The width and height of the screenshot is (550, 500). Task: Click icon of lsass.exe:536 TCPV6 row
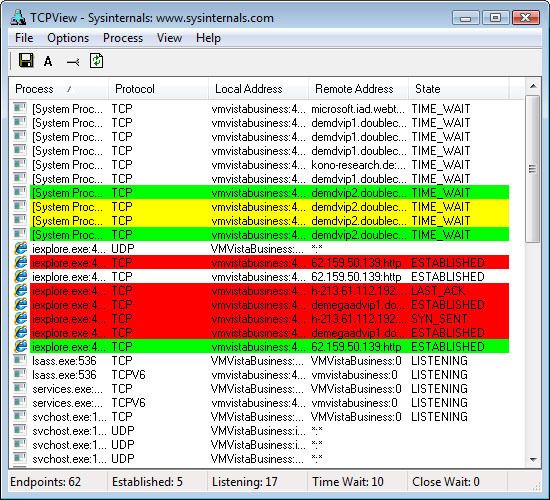point(20,374)
